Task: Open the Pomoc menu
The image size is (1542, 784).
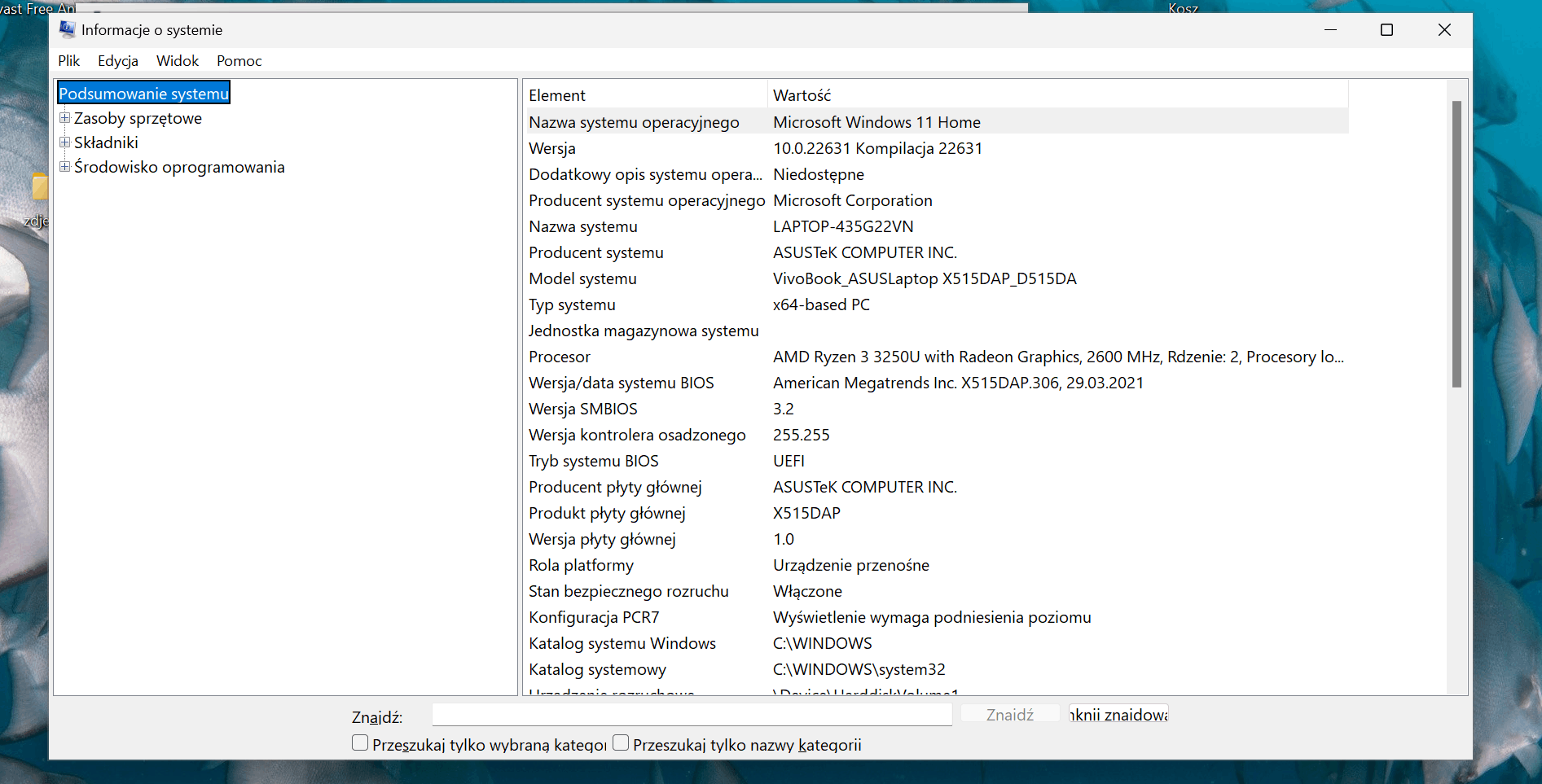Action: pyautogui.click(x=239, y=61)
